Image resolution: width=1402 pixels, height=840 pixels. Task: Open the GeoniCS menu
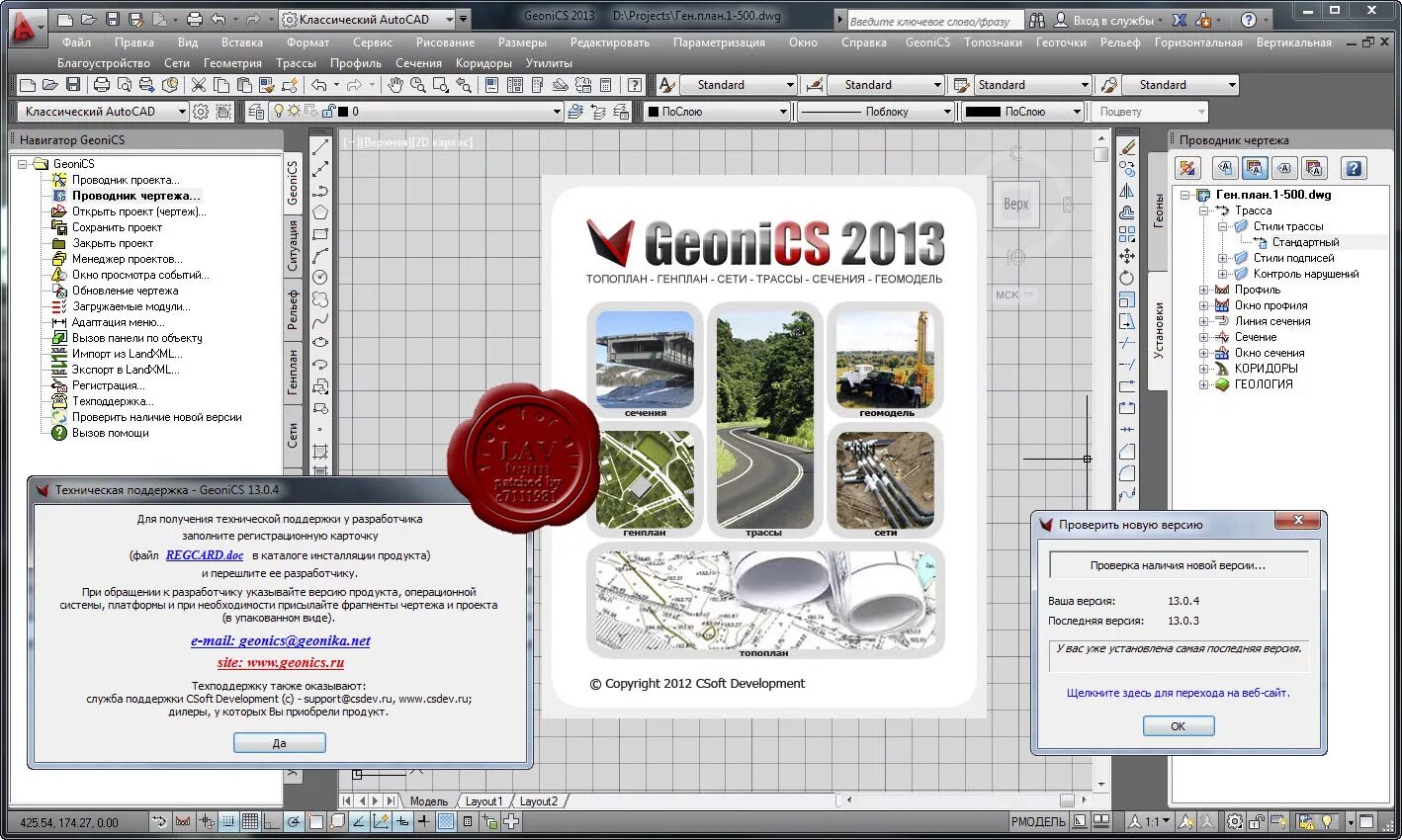(x=927, y=42)
